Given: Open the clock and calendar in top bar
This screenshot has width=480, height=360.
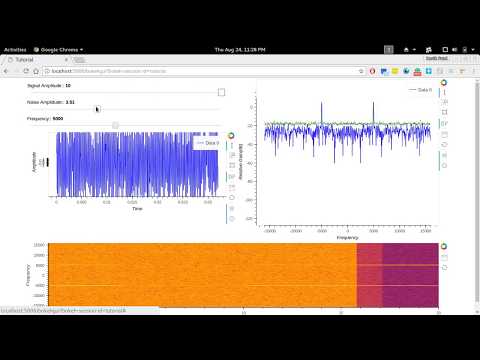Looking at the screenshot, I should (240, 50).
